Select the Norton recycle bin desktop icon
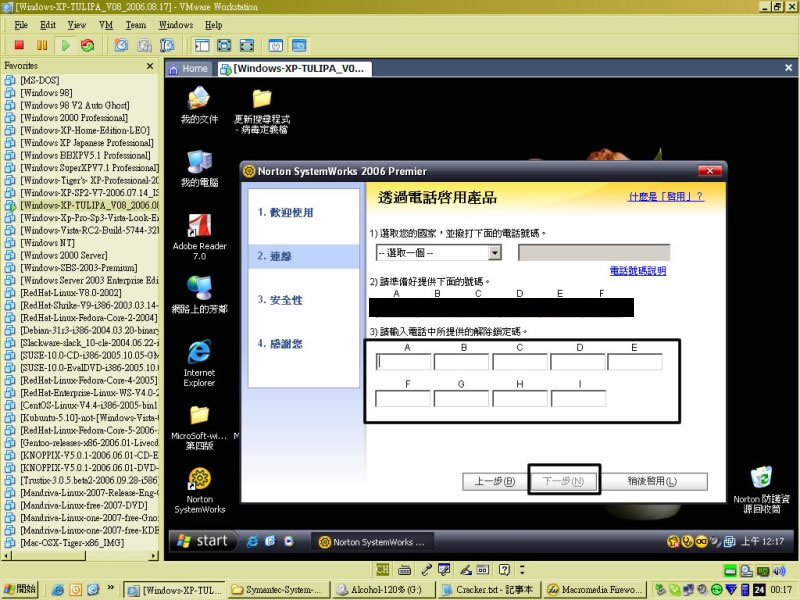This screenshot has width=800, height=600. click(761, 490)
